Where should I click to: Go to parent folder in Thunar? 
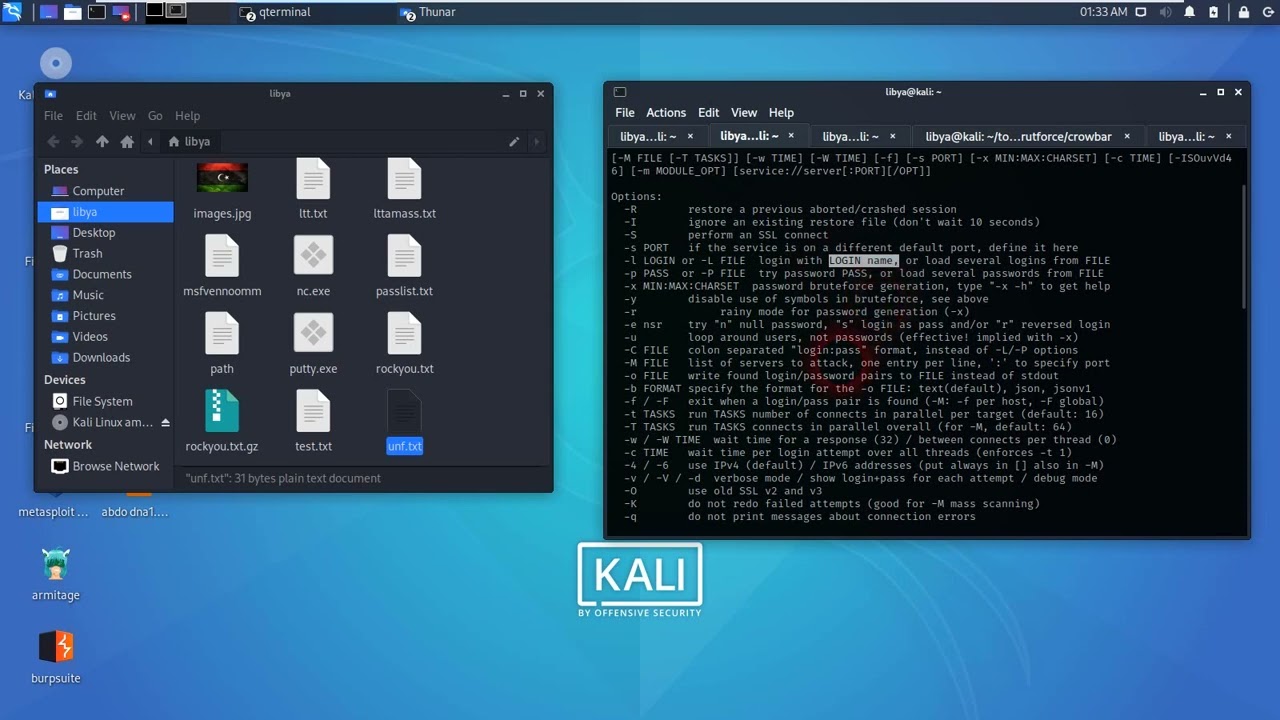coord(102,142)
